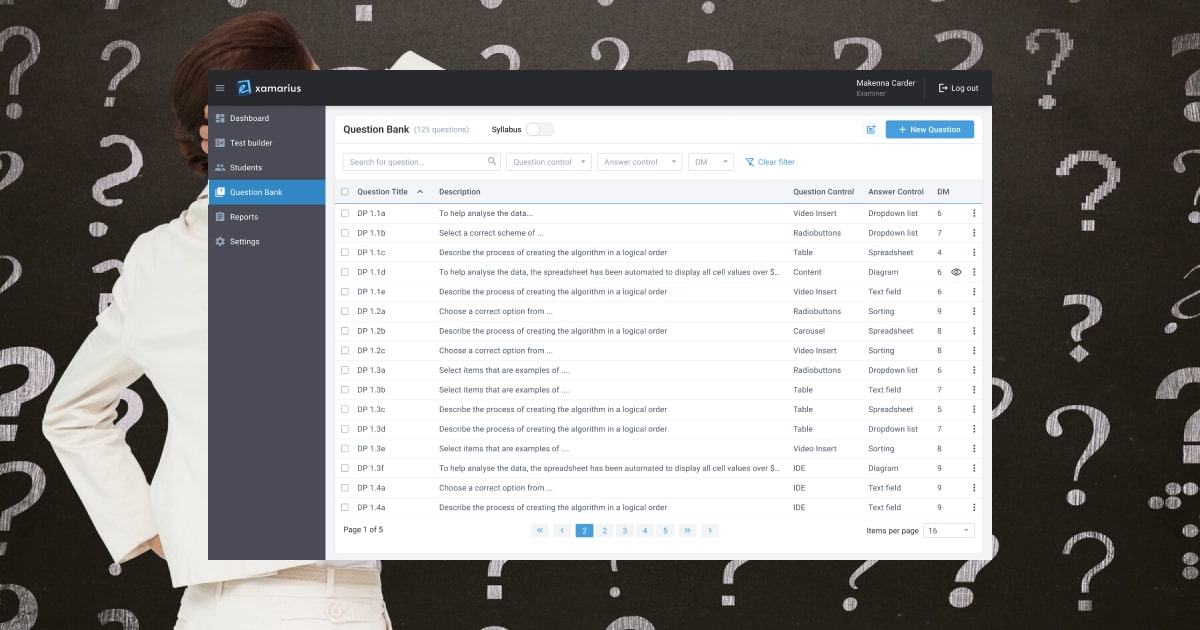Toggle the Syllabus switch on
The height and width of the screenshot is (630, 1200).
point(538,129)
